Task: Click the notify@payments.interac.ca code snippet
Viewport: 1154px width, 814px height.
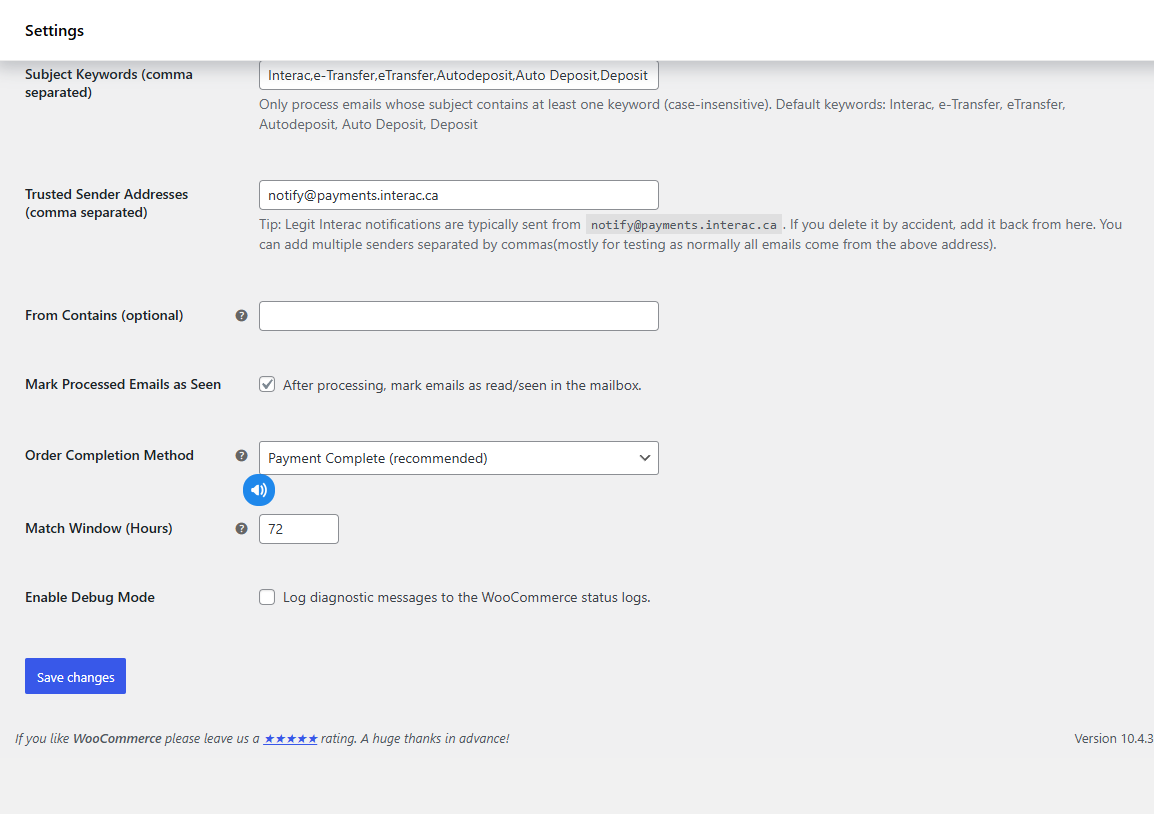Action: point(683,224)
